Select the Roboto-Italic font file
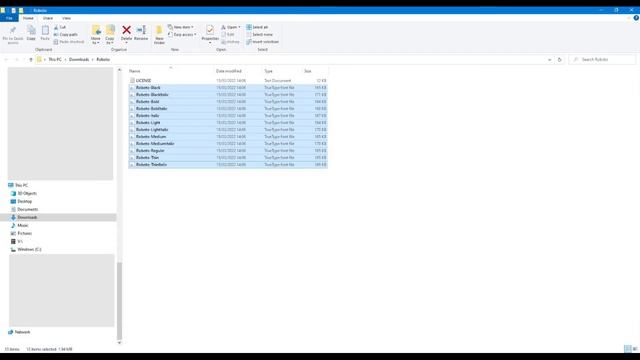Screen dimensions: 640x360 pos(228,116)
